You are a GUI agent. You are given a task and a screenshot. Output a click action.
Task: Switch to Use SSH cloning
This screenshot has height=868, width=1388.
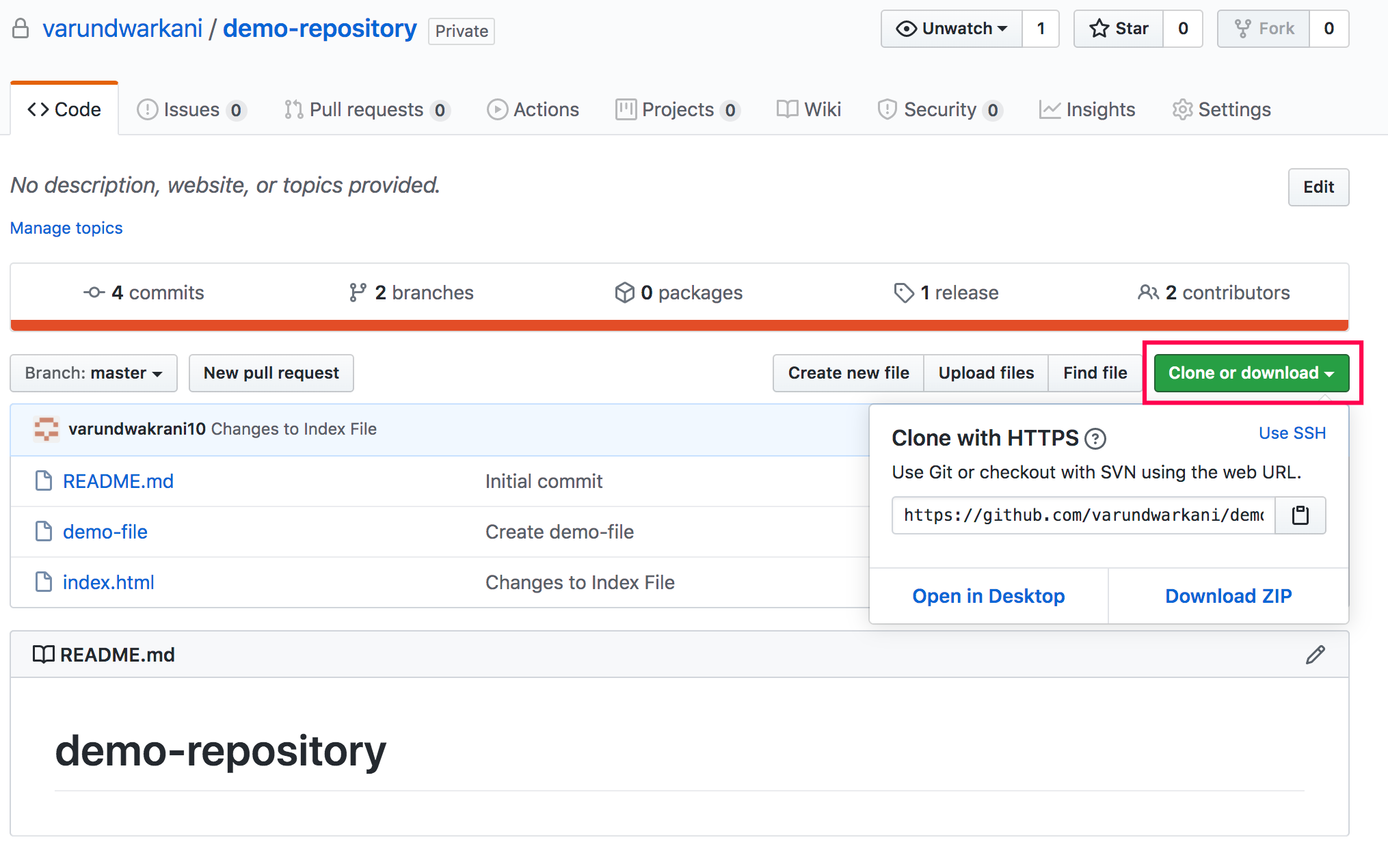click(x=1292, y=433)
